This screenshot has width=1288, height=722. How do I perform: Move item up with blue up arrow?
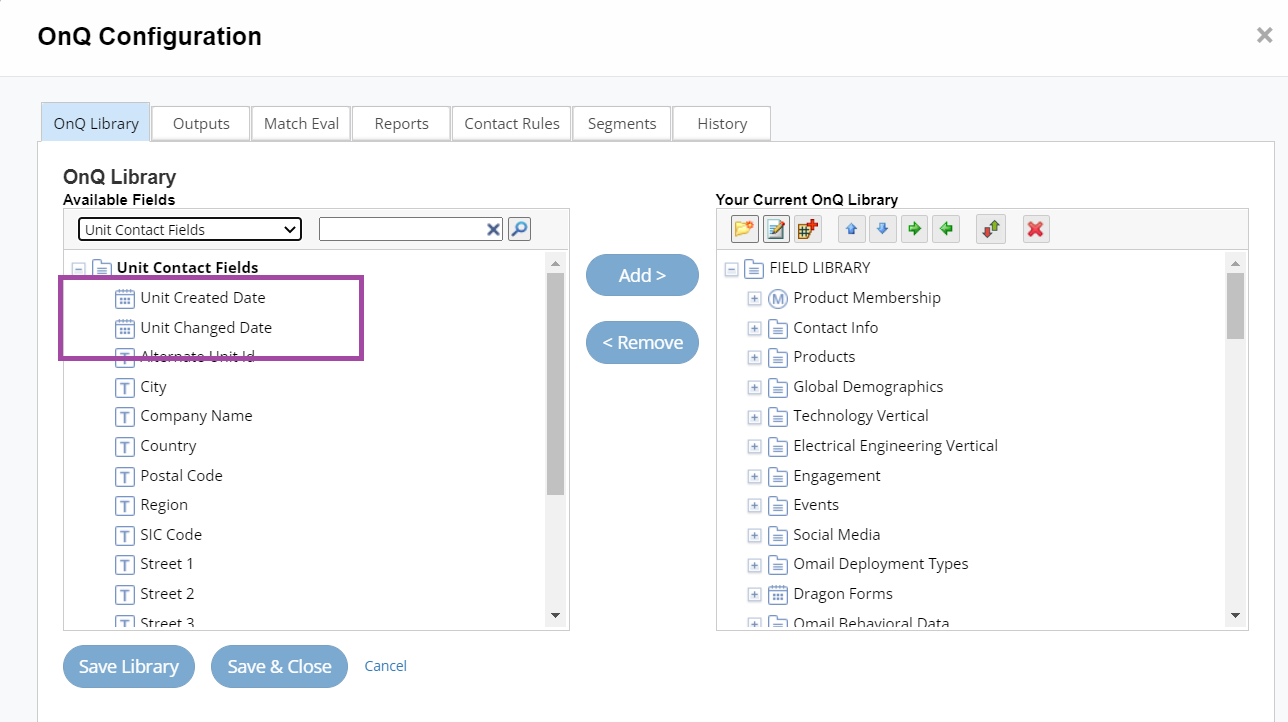(851, 229)
